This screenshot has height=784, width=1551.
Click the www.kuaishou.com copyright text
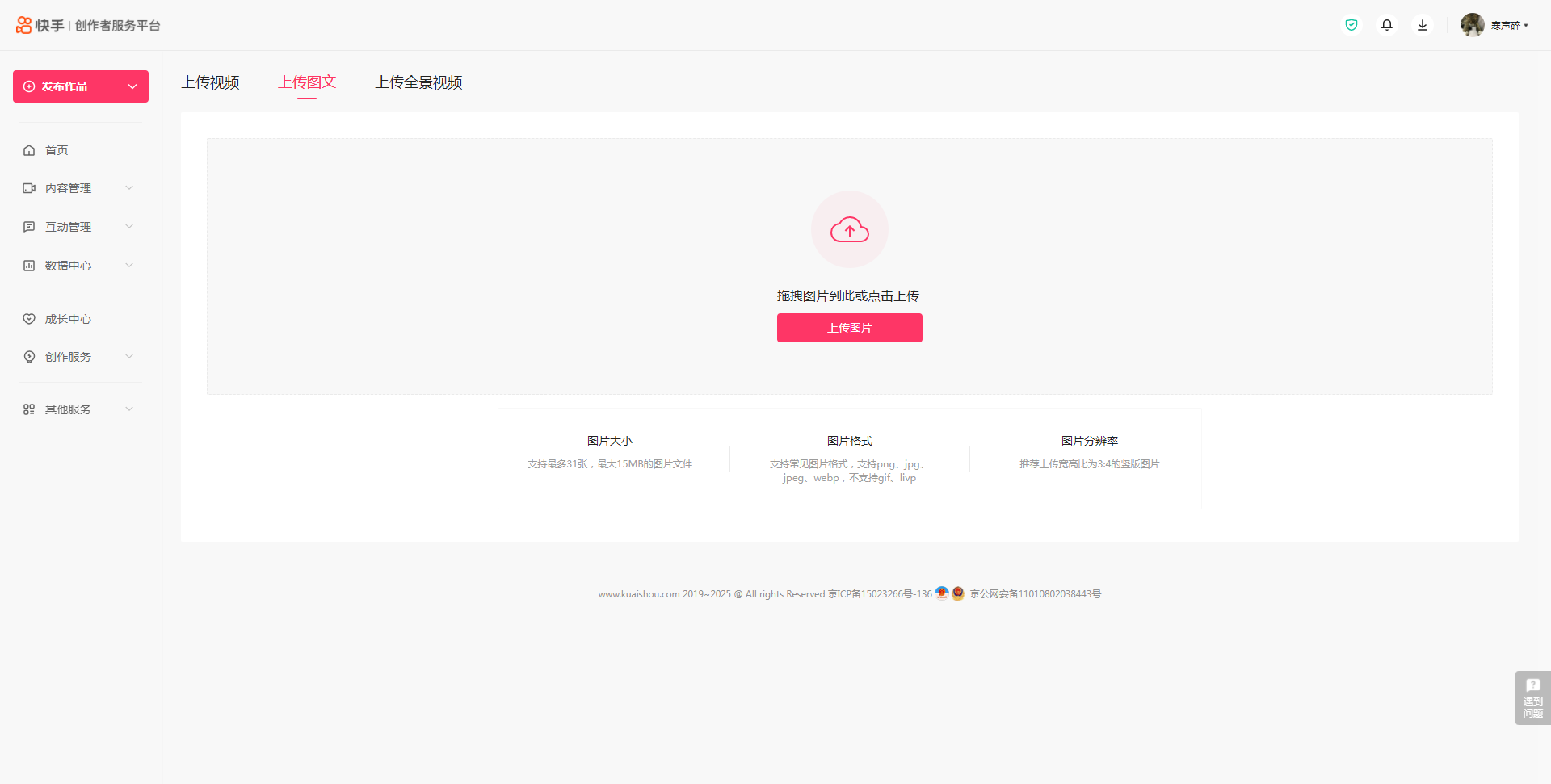pyautogui.click(x=712, y=594)
